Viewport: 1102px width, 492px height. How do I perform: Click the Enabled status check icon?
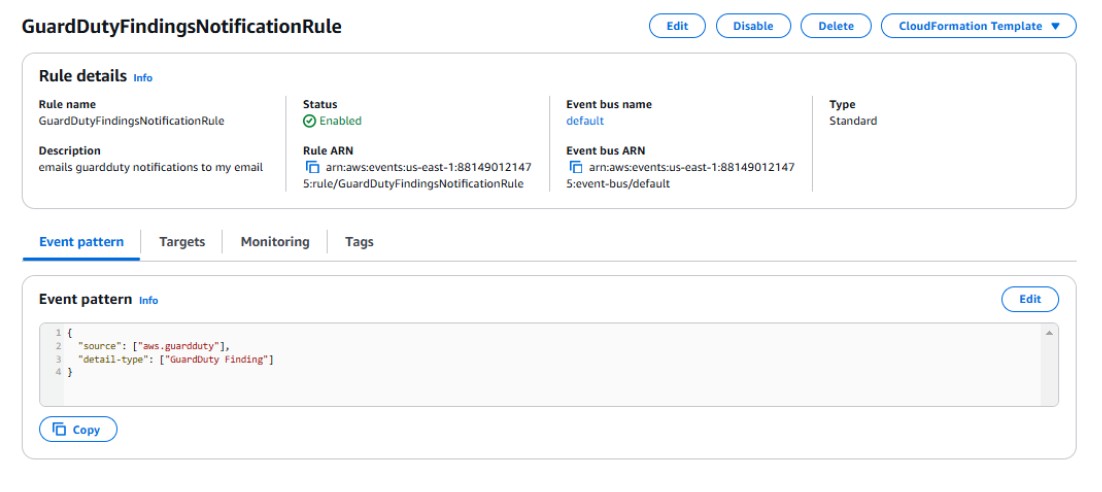(x=309, y=121)
